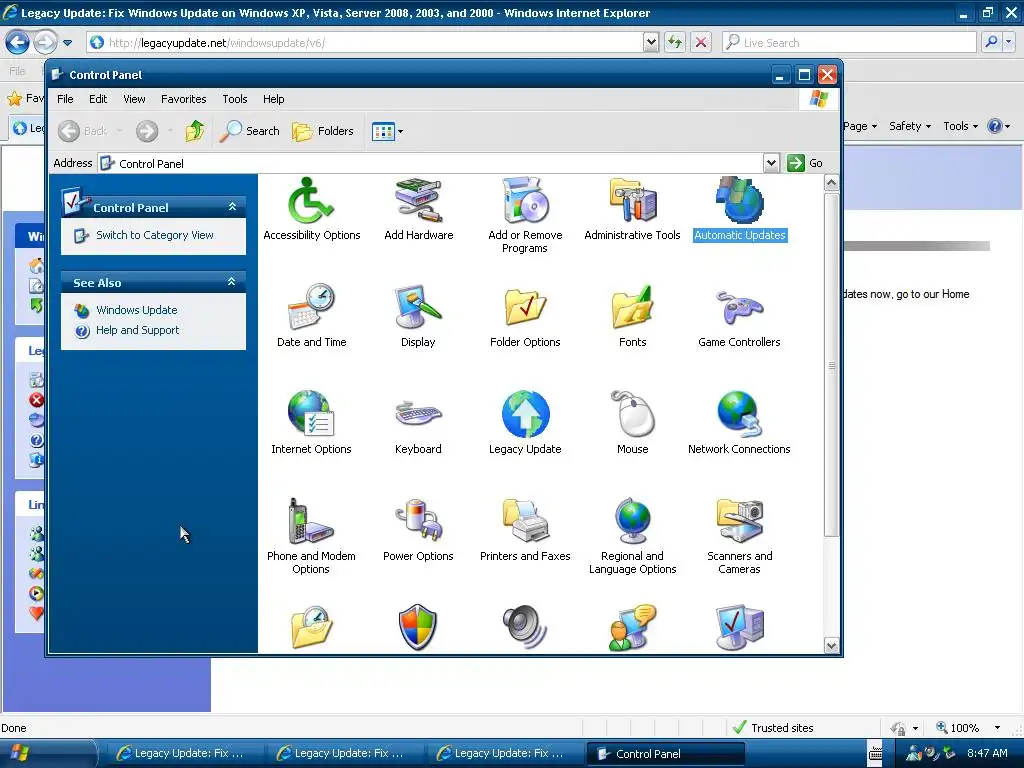
Task: Select Automatic Updates icon
Action: 740,209
